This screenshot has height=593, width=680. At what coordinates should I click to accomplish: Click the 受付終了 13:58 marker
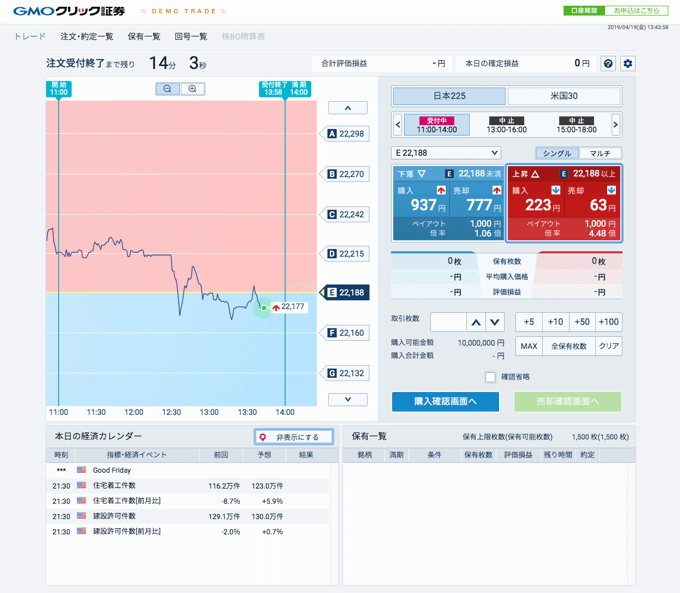[x=273, y=88]
